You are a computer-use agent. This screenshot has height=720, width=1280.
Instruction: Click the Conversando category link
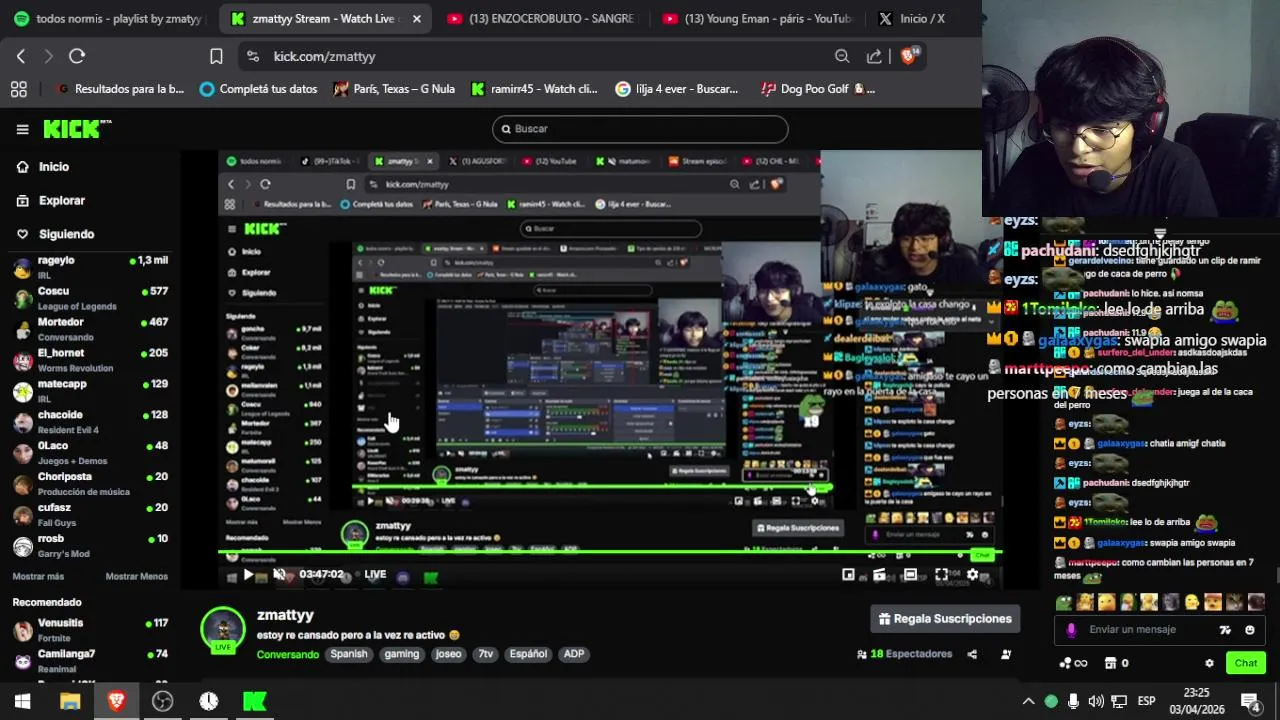pos(287,654)
